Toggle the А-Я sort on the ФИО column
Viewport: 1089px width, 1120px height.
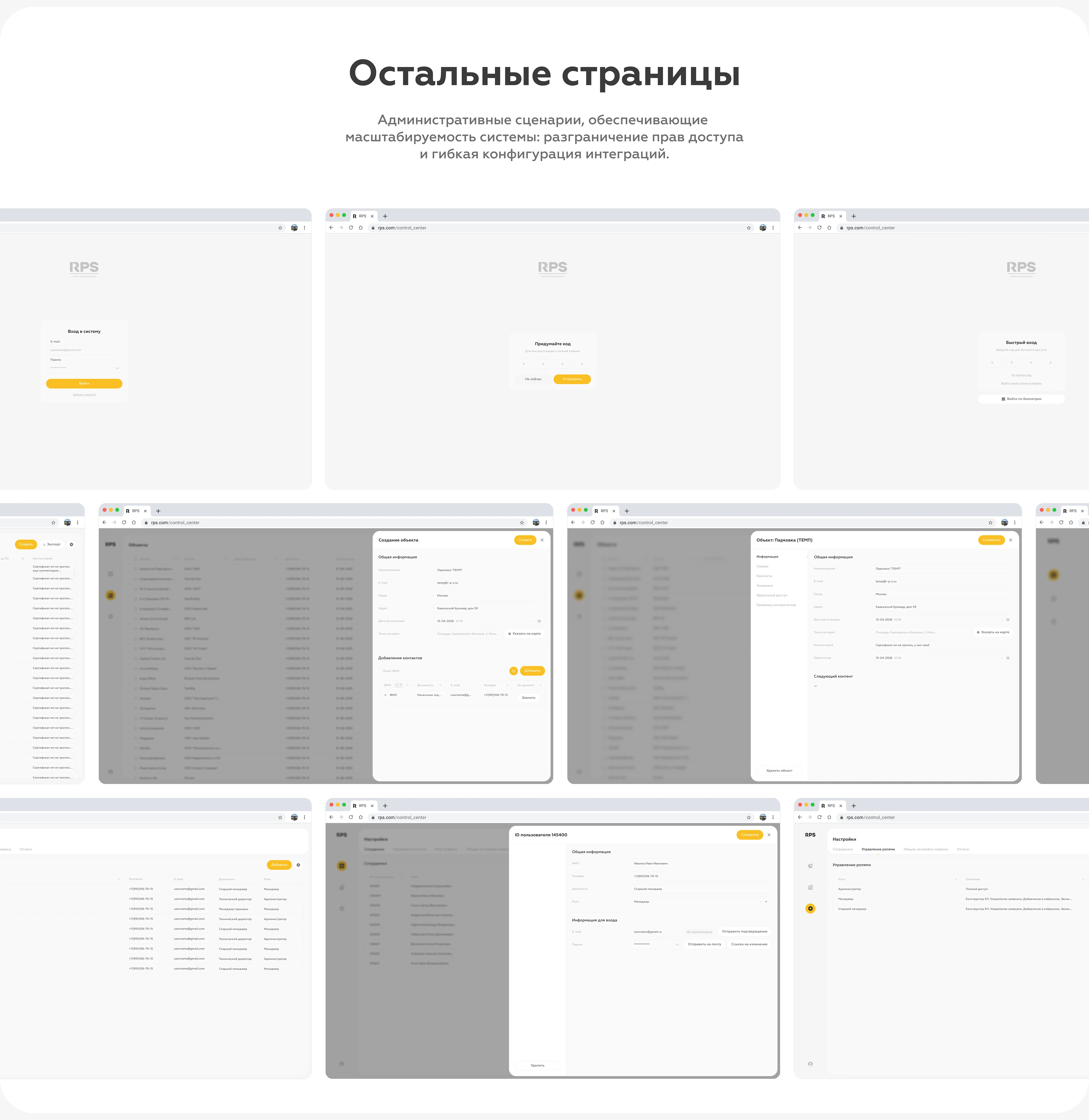[x=399, y=685]
